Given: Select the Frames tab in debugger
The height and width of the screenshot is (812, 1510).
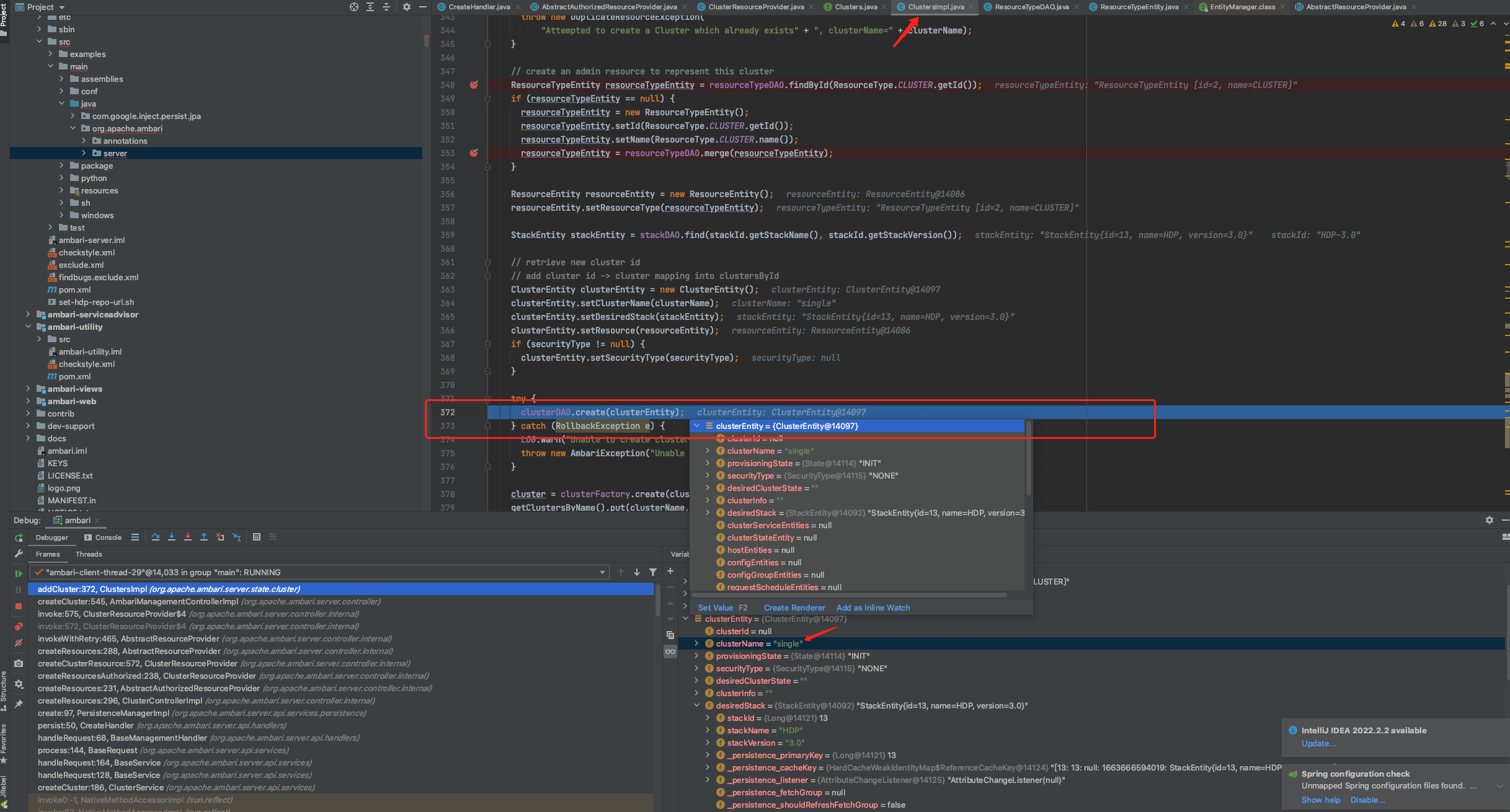Looking at the screenshot, I should (46, 553).
